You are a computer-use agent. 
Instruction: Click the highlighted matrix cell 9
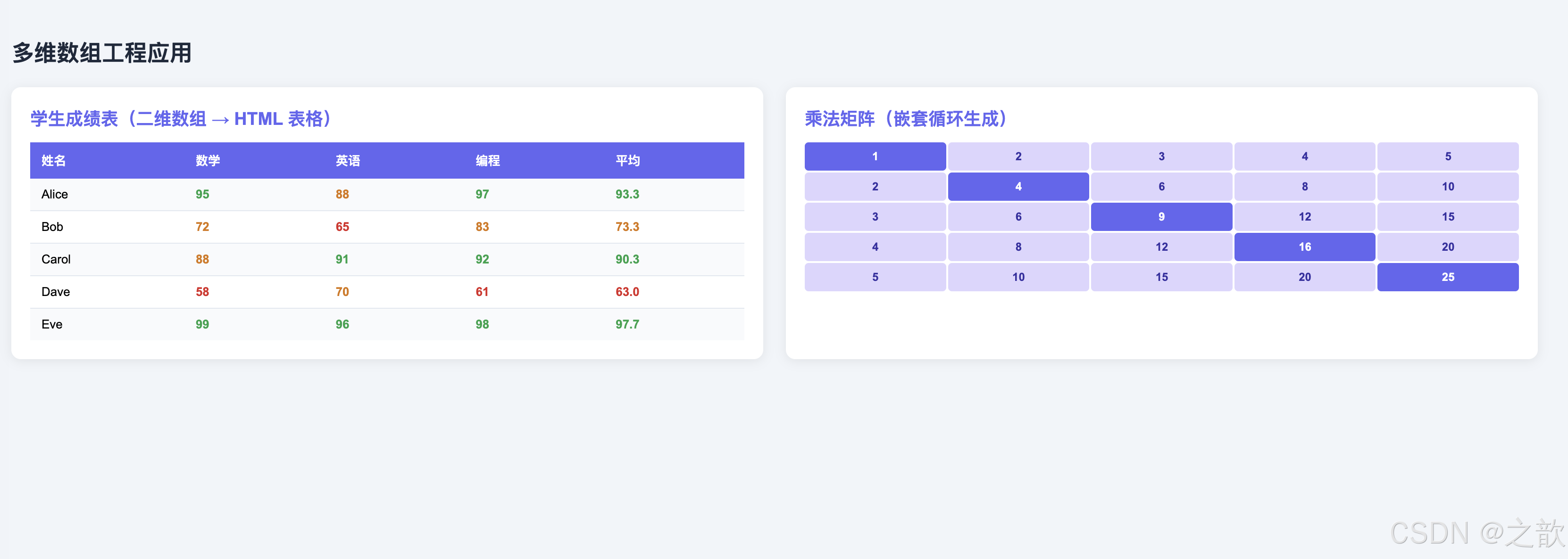[x=1161, y=216]
